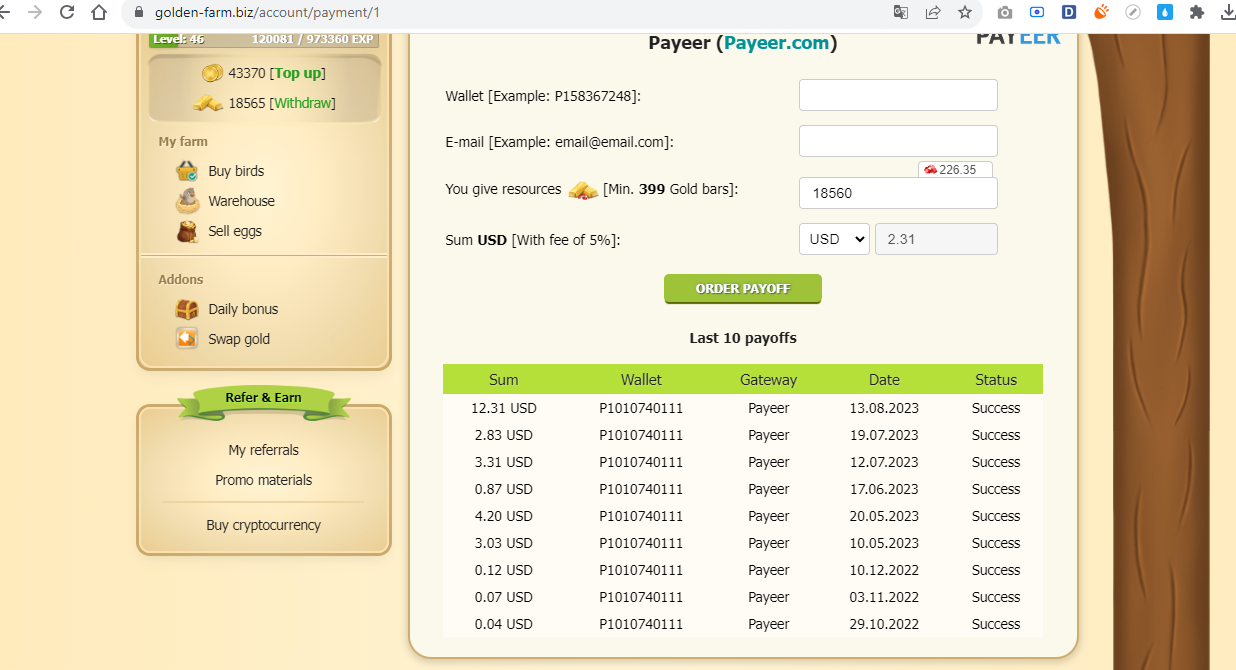Image resolution: width=1236 pixels, height=670 pixels.
Task: Click the Sell eggs sack icon
Action: coord(187,231)
